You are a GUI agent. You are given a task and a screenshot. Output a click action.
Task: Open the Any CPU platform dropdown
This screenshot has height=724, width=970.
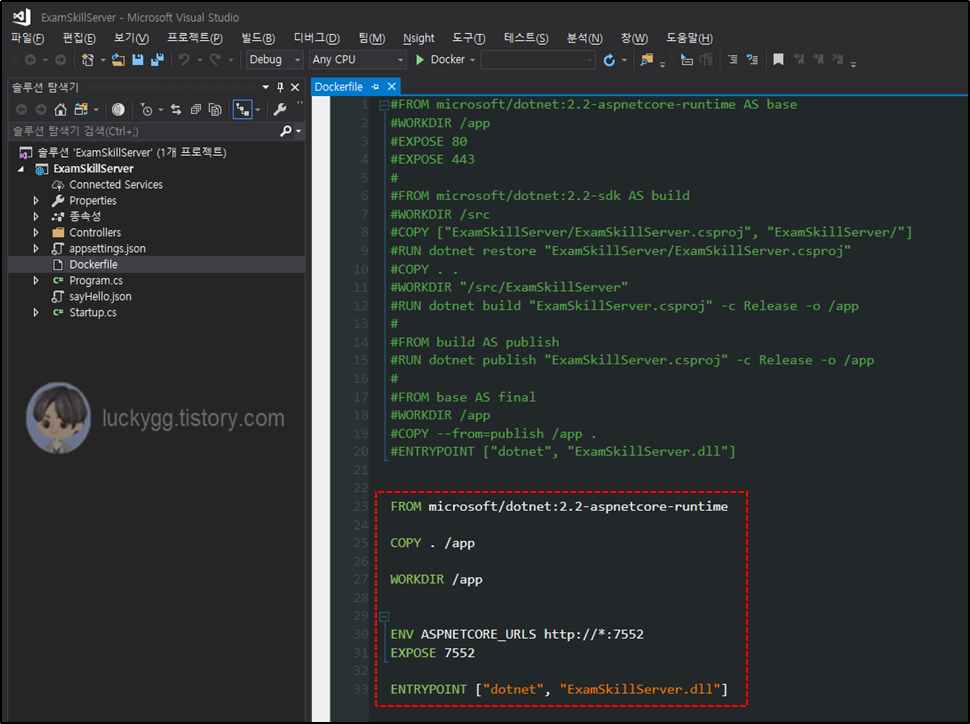tap(358, 59)
